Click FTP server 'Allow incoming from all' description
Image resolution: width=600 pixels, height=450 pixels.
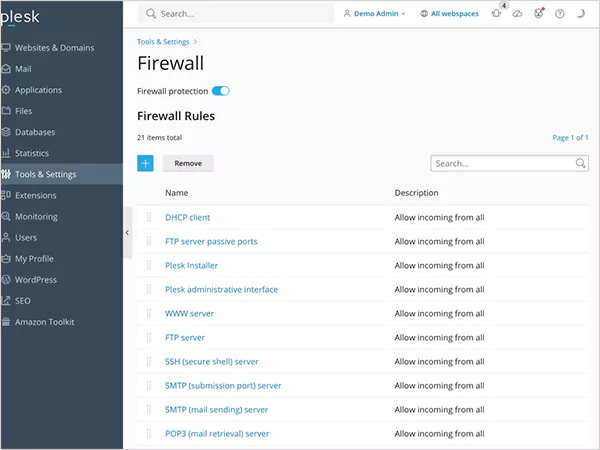coord(439,338)
